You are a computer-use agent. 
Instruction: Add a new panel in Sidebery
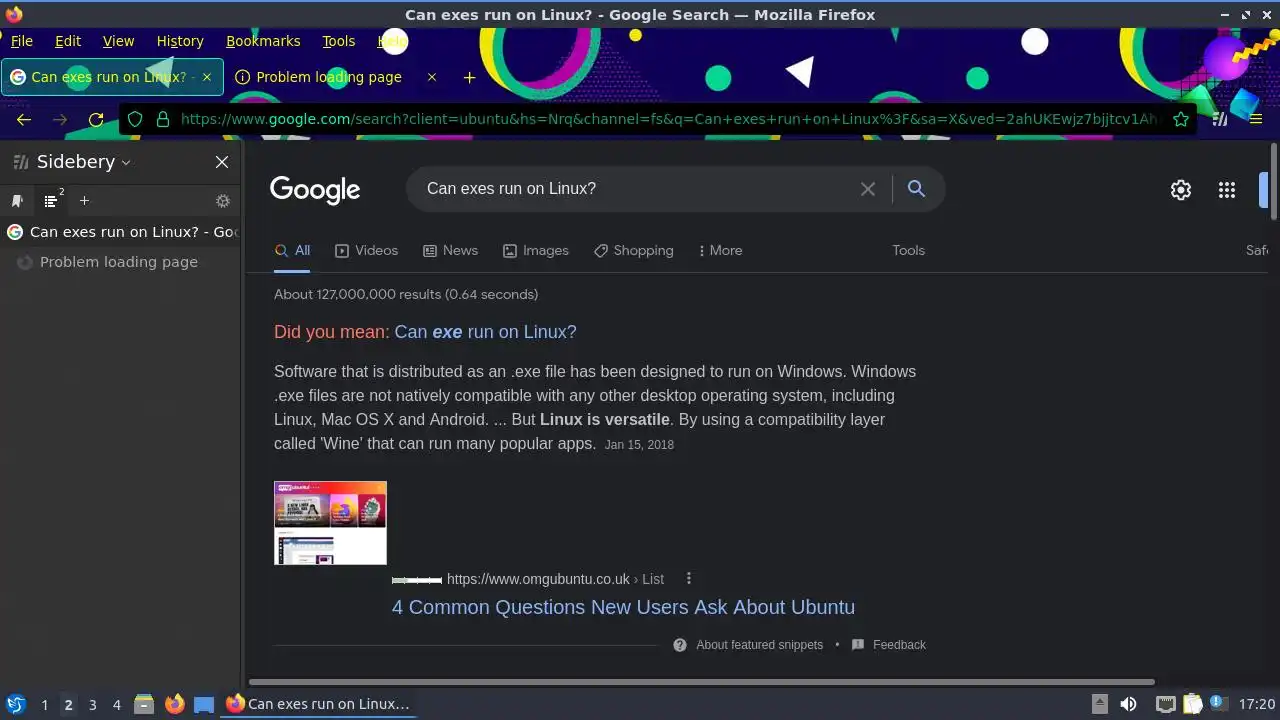[x=84, y=201]
